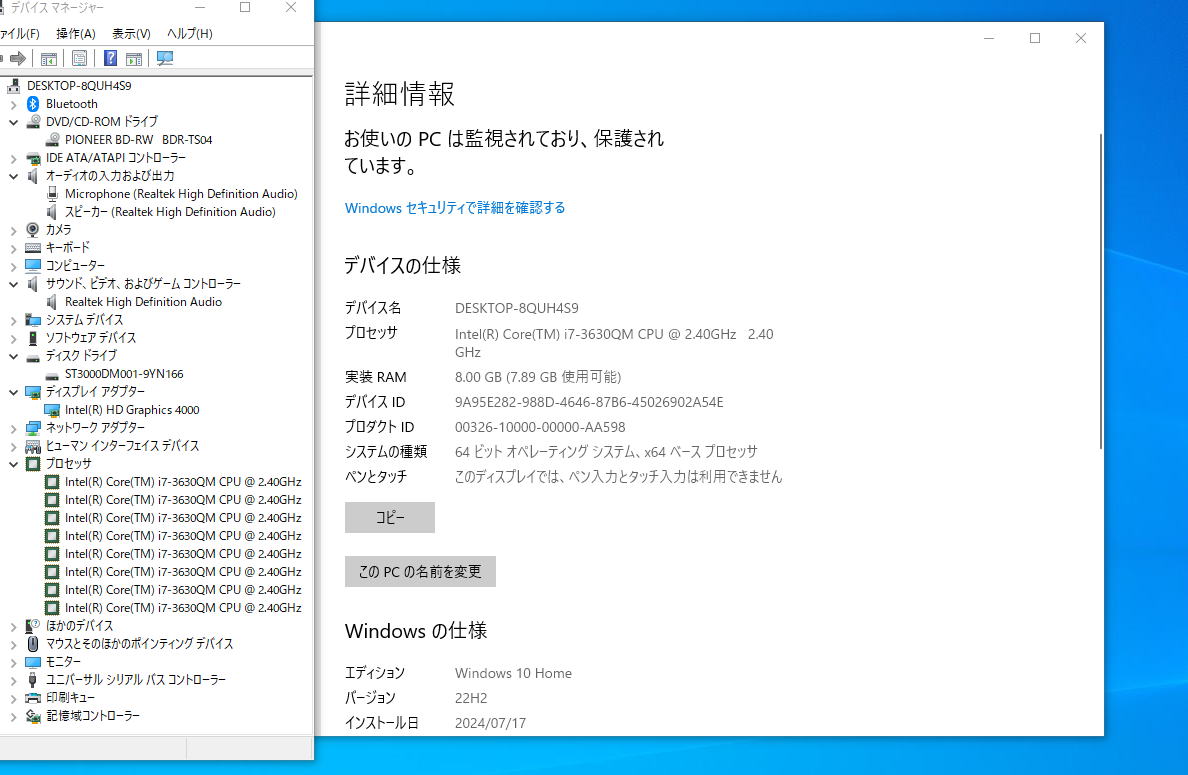This screenshot has height=775, width=1188.
Task: Expand the ユニバーサル シリアル バス コントローラー node
Action: click(x=14, y=681)
